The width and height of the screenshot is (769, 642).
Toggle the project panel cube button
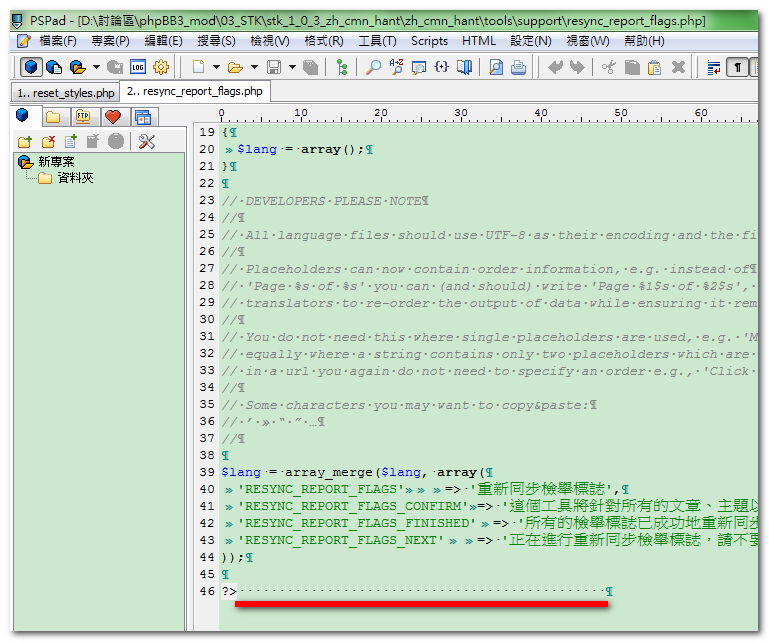(x=32, y=67)
